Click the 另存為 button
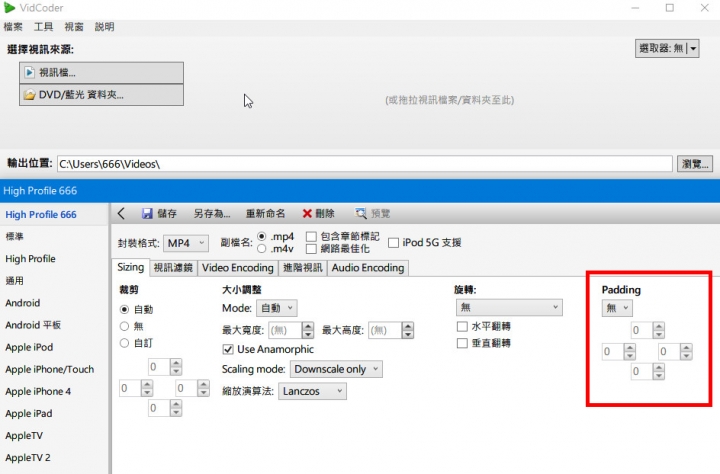The width and height of the screenshot is (720, 474). (212, 214)
